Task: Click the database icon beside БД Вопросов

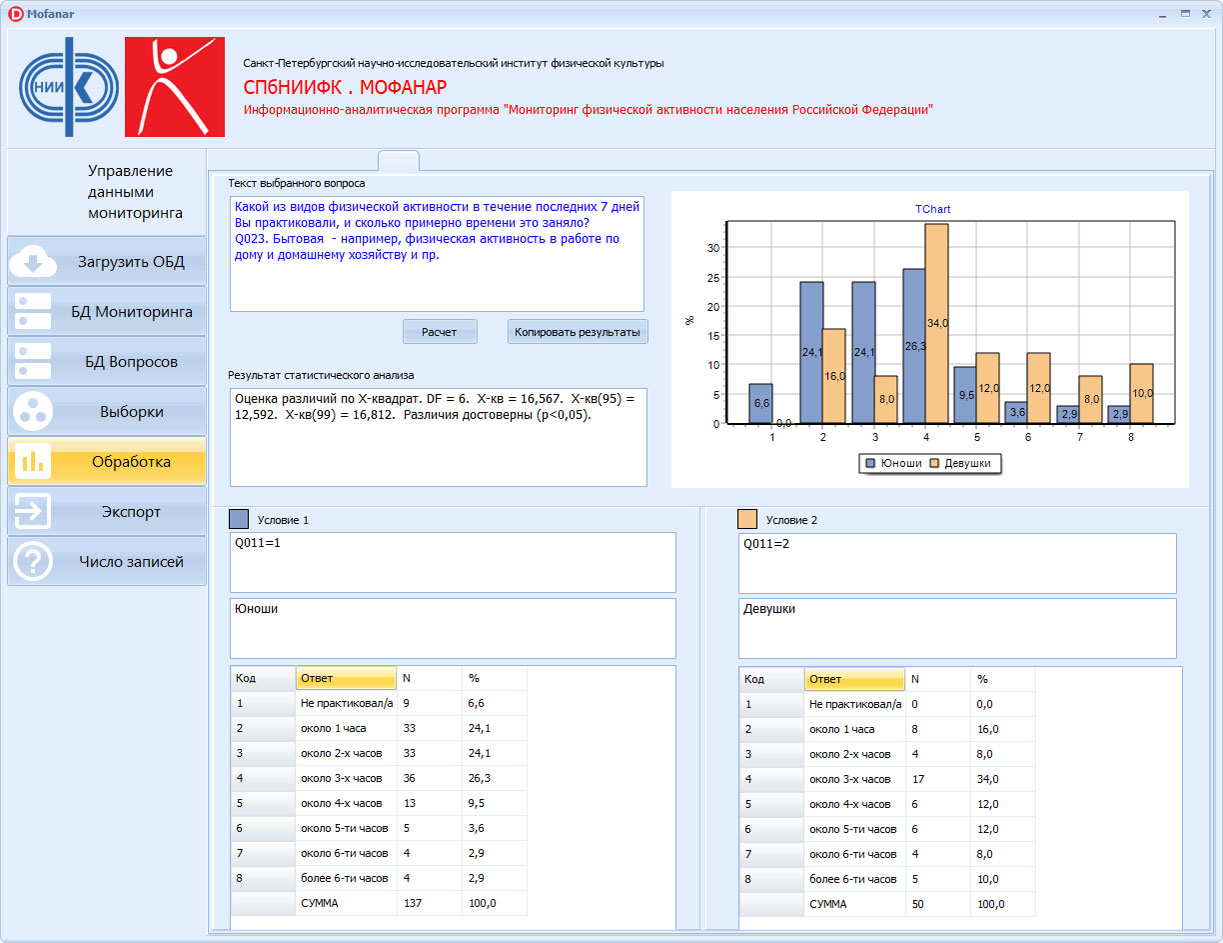Action: pyautogui.click(x=32, y=362)
